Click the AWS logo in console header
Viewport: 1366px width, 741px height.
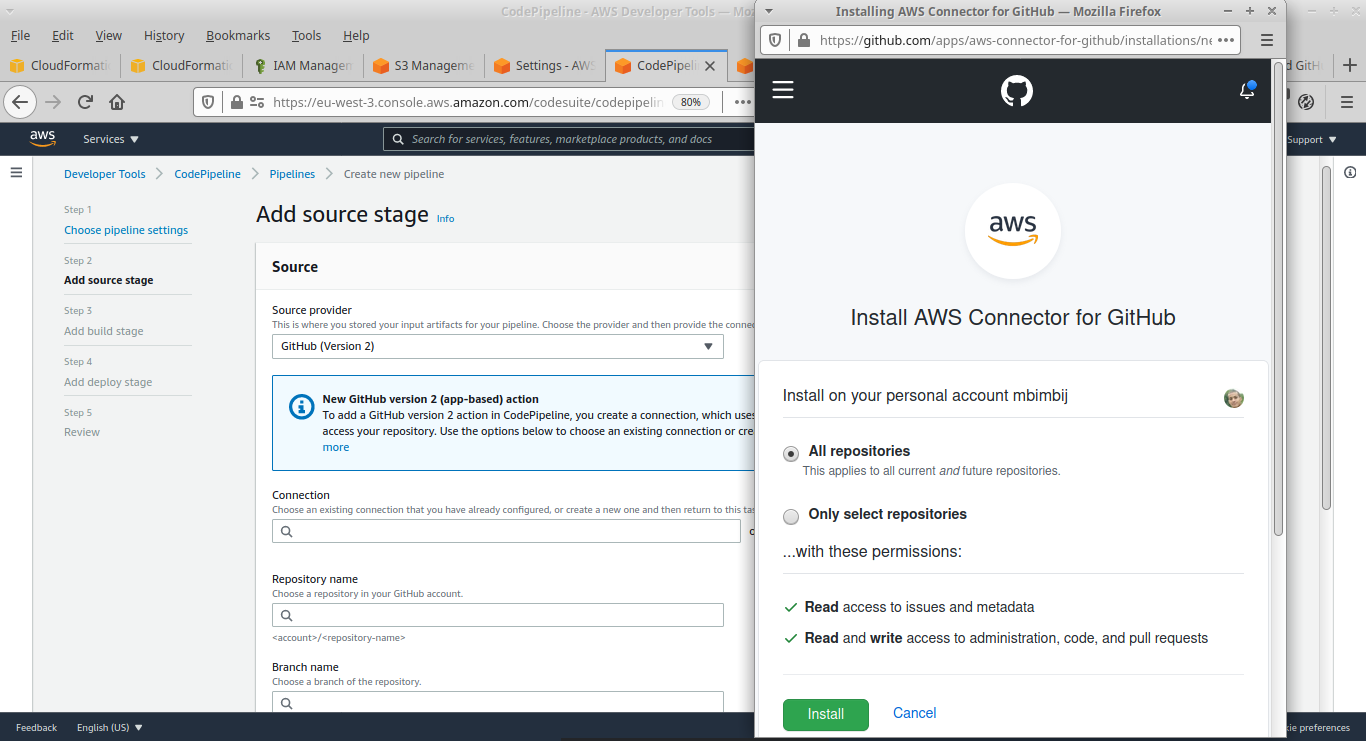tap(43, 139)
